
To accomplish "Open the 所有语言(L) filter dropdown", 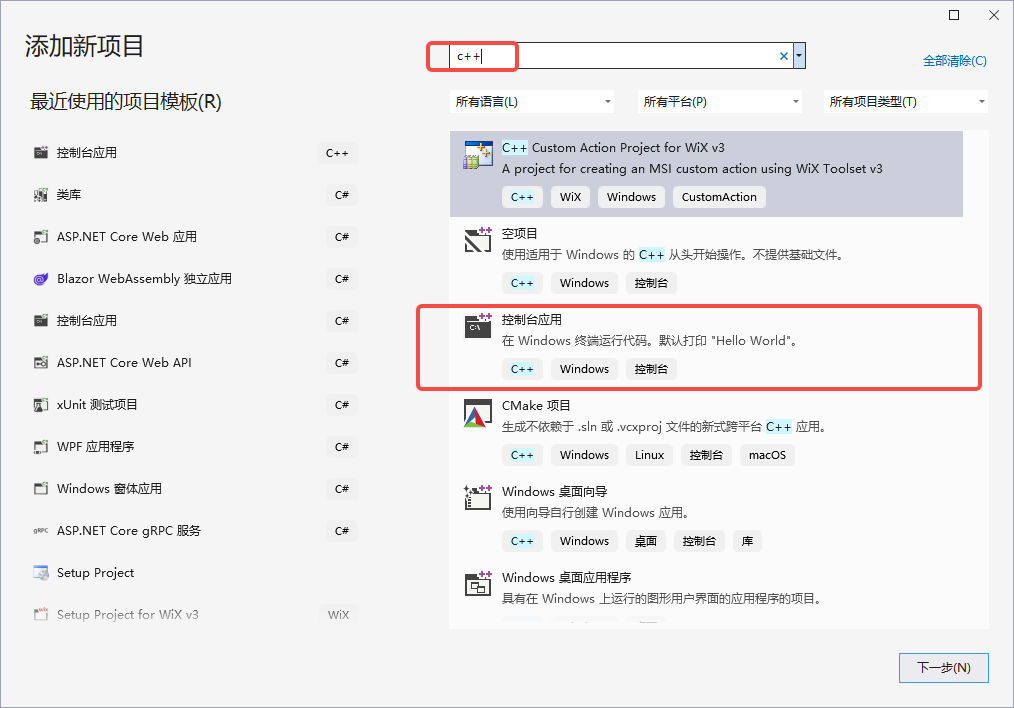I will [532, 102].
